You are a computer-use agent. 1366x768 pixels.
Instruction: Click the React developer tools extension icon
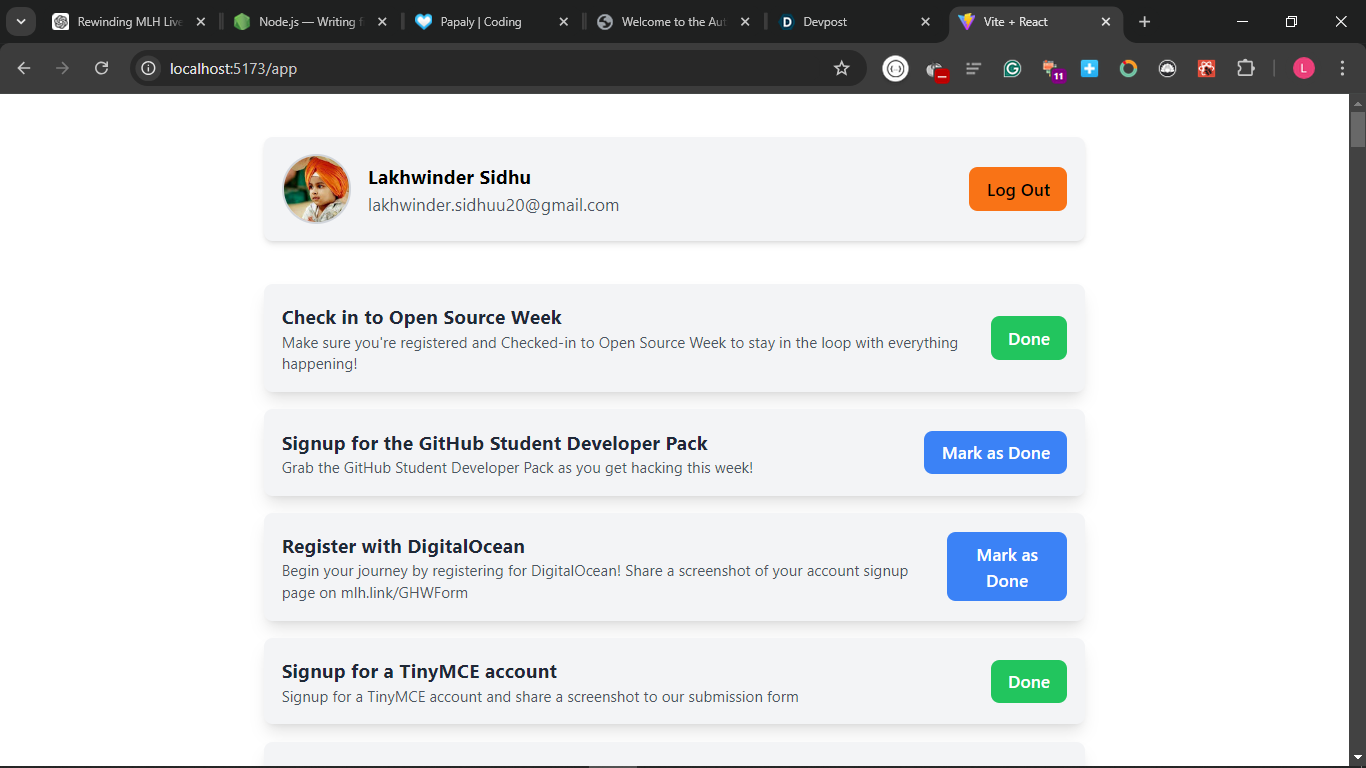(x=1207, y=68)
